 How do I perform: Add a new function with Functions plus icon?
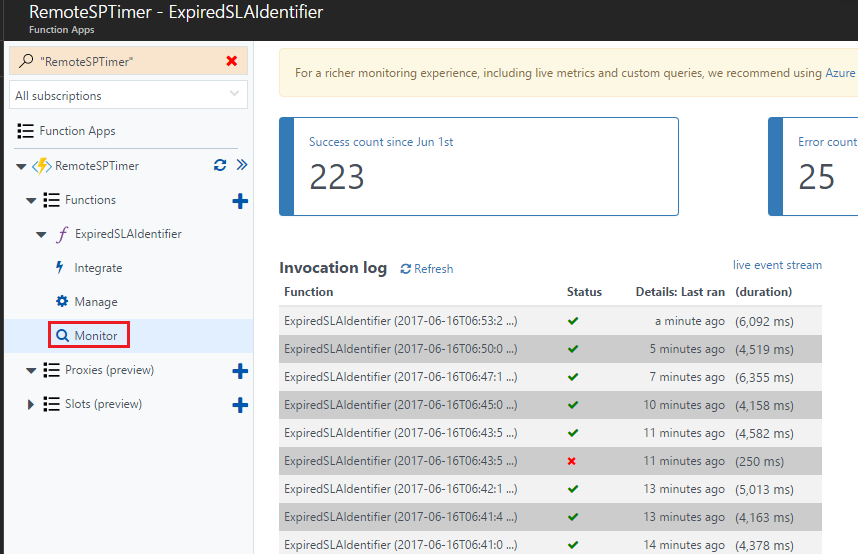[x=240, y=201]
